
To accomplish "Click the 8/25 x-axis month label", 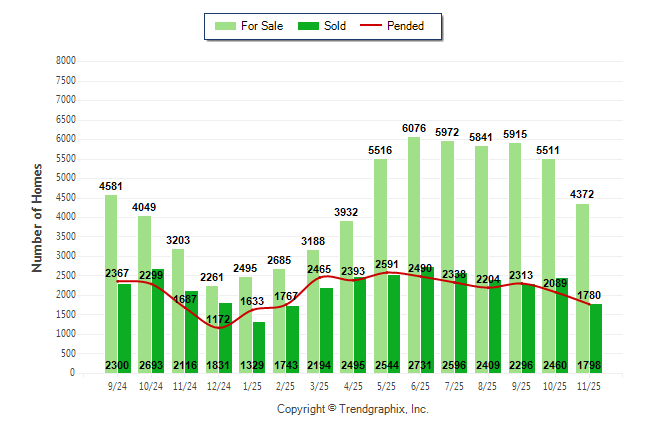I will [487, 386].
